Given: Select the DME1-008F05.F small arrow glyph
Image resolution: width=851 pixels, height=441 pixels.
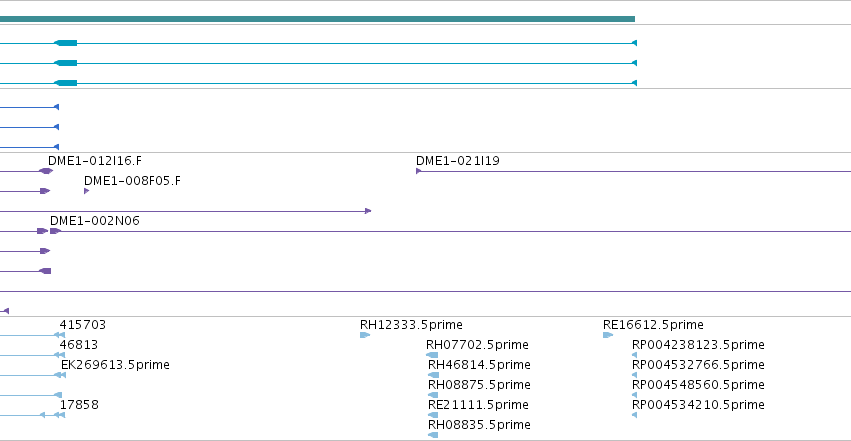Looking at the screenshot, I should [x=86, y=191].
